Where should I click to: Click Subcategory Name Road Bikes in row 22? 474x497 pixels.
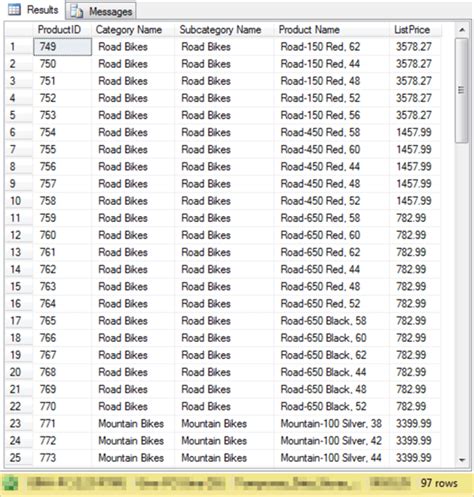click(x=206, y=406)
